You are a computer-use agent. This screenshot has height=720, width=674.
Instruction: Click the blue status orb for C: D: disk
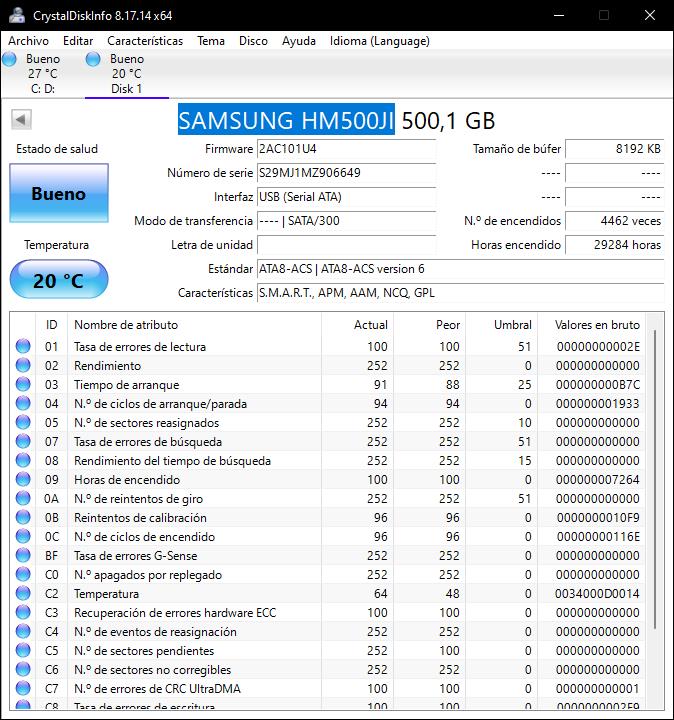click(x=9, y=59)
